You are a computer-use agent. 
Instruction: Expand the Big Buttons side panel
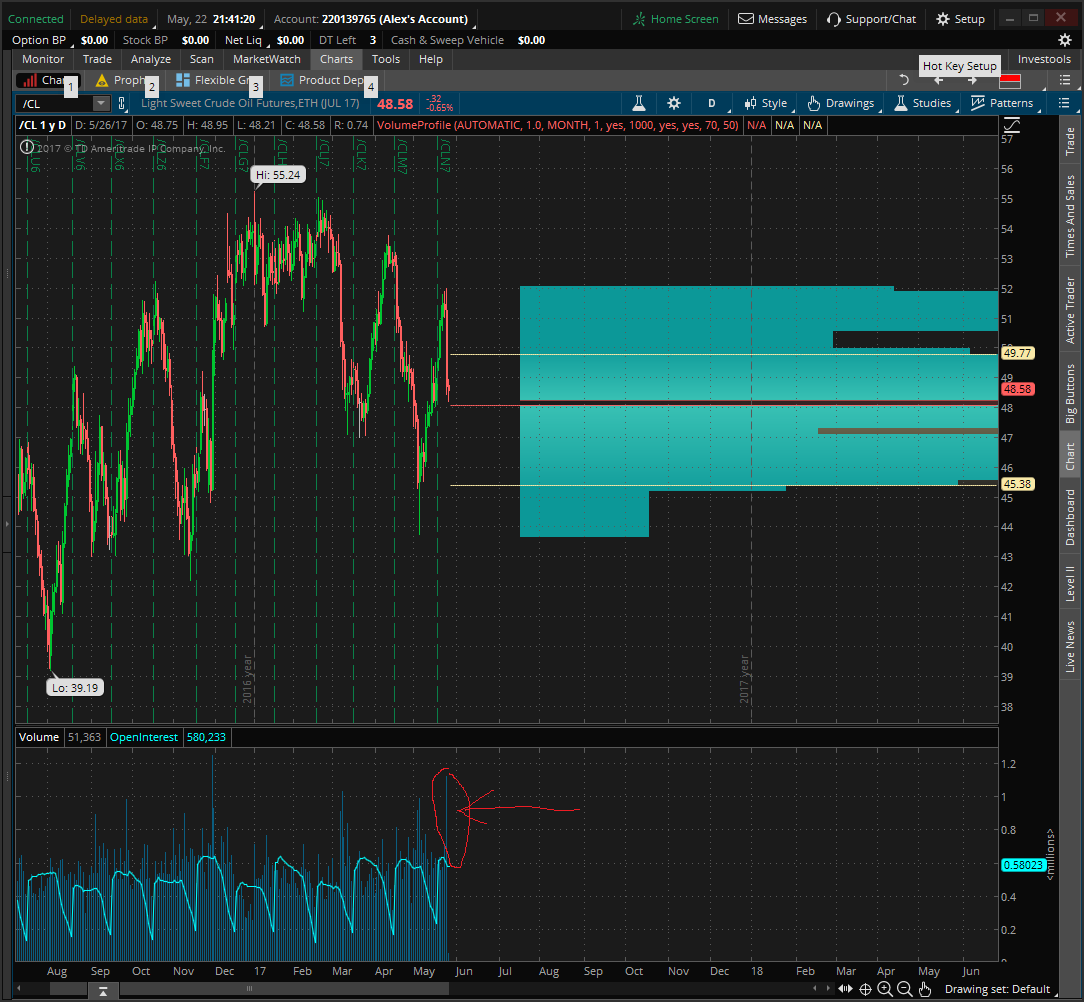(1069, 393)
